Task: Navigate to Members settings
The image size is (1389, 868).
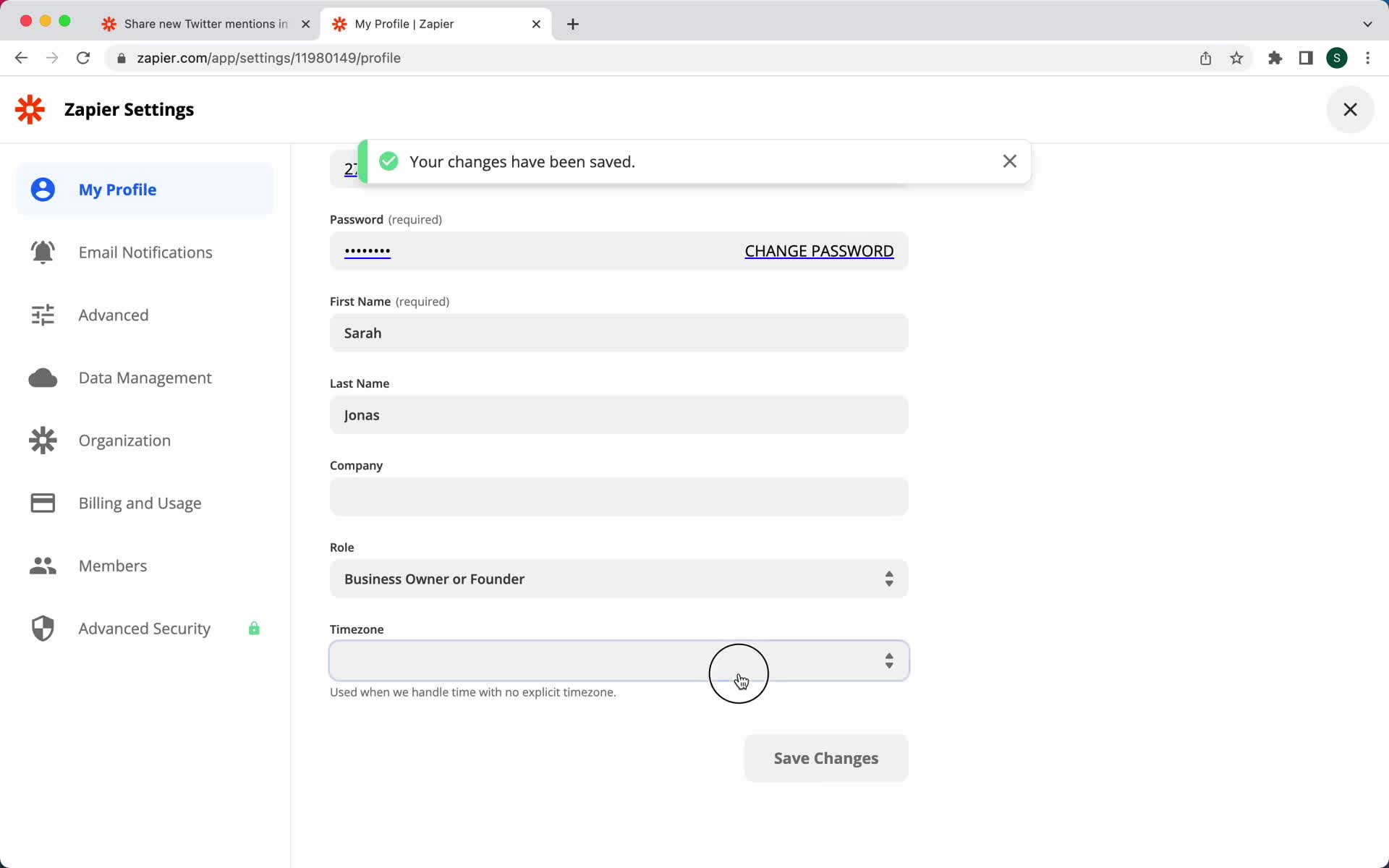Action: pyautogui.click(x=113, y=565)
